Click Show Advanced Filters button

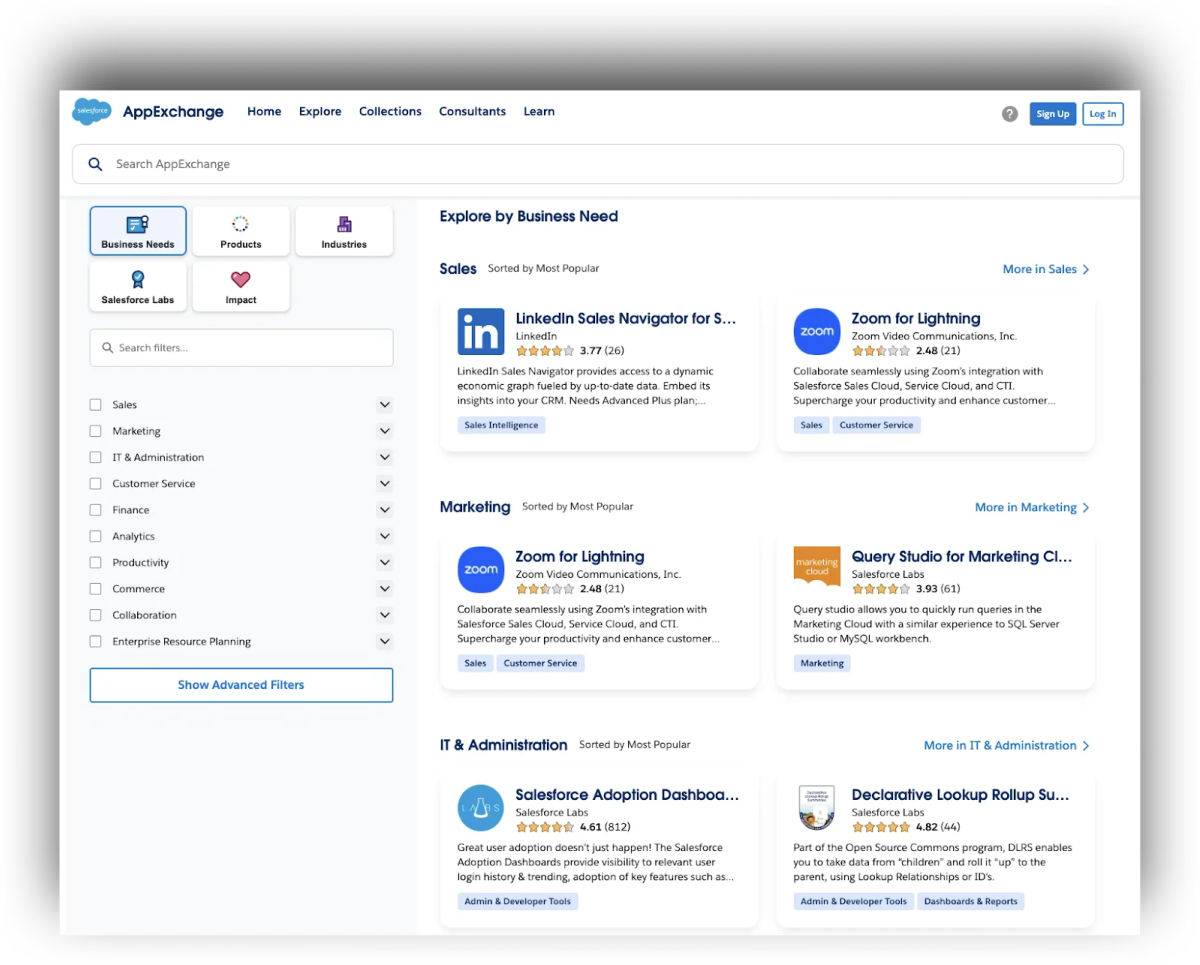click(241, 685)
